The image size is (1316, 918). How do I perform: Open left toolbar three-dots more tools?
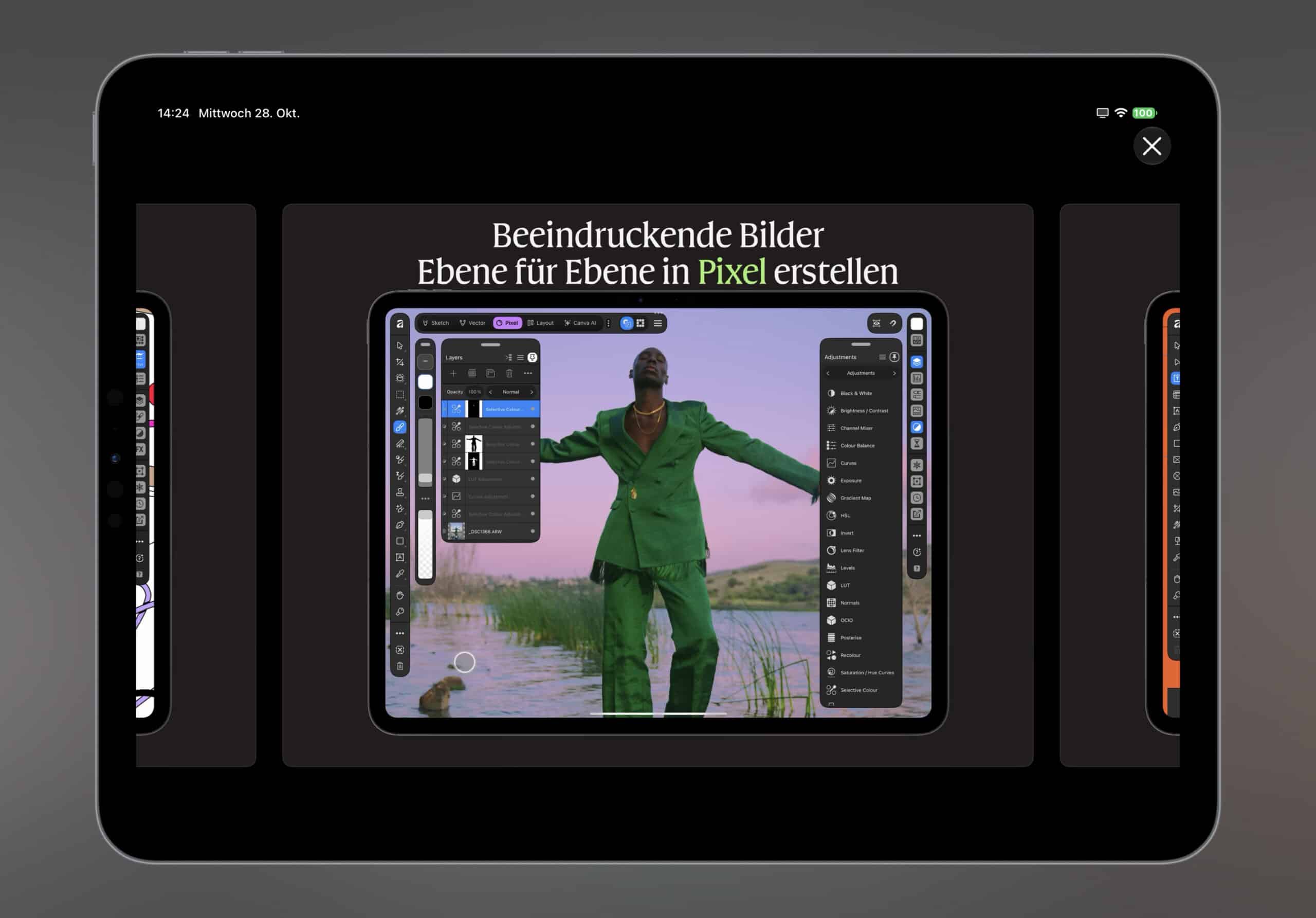click(400, 633)
